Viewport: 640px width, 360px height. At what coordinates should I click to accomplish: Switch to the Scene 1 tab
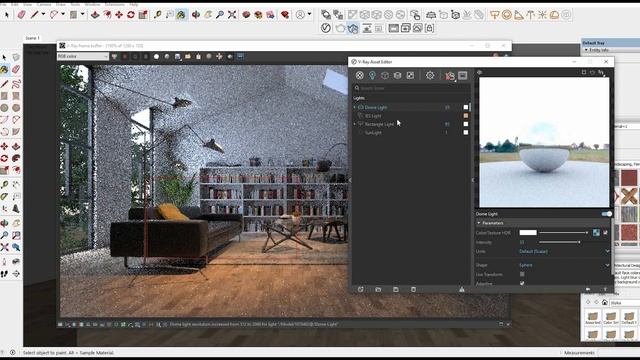click(33, 38)
